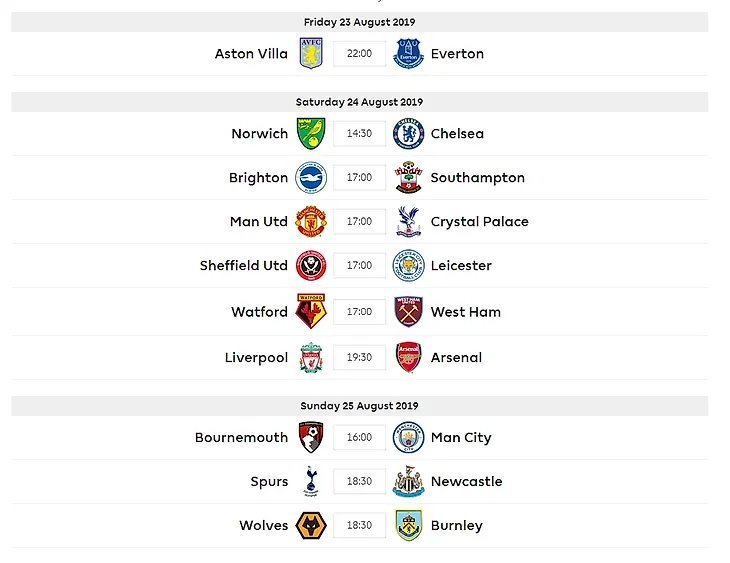Open the 22:00 Aston Villa kickoff time

point(359,54)
